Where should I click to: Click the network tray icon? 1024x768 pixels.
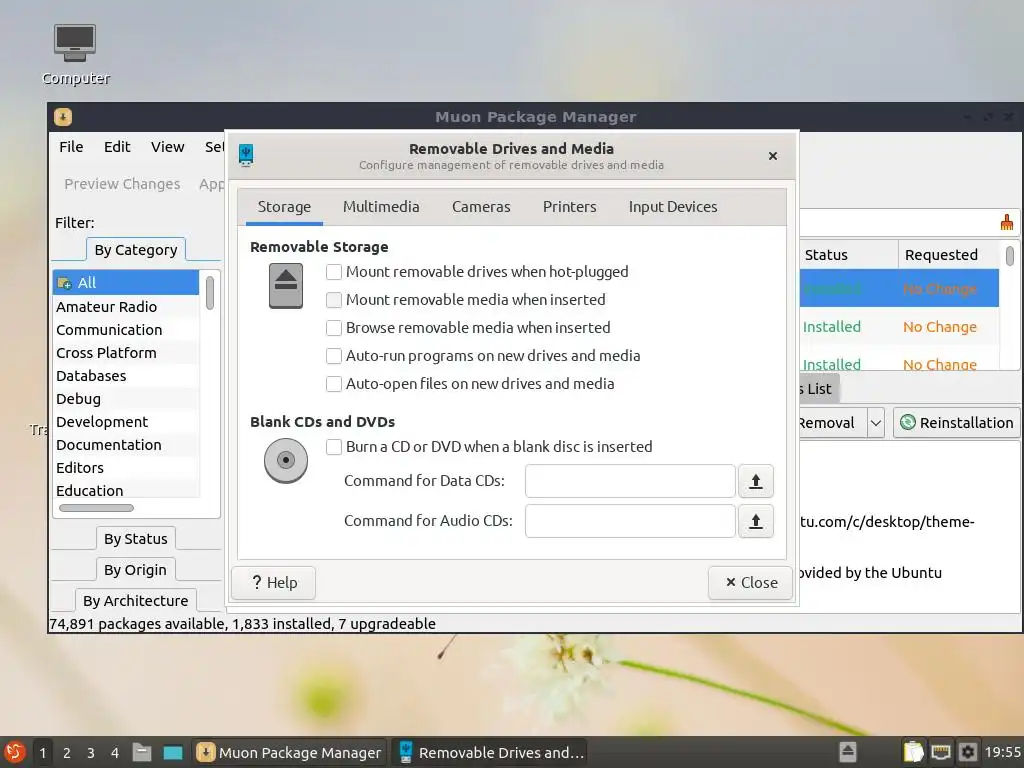[x=940, y=752]
